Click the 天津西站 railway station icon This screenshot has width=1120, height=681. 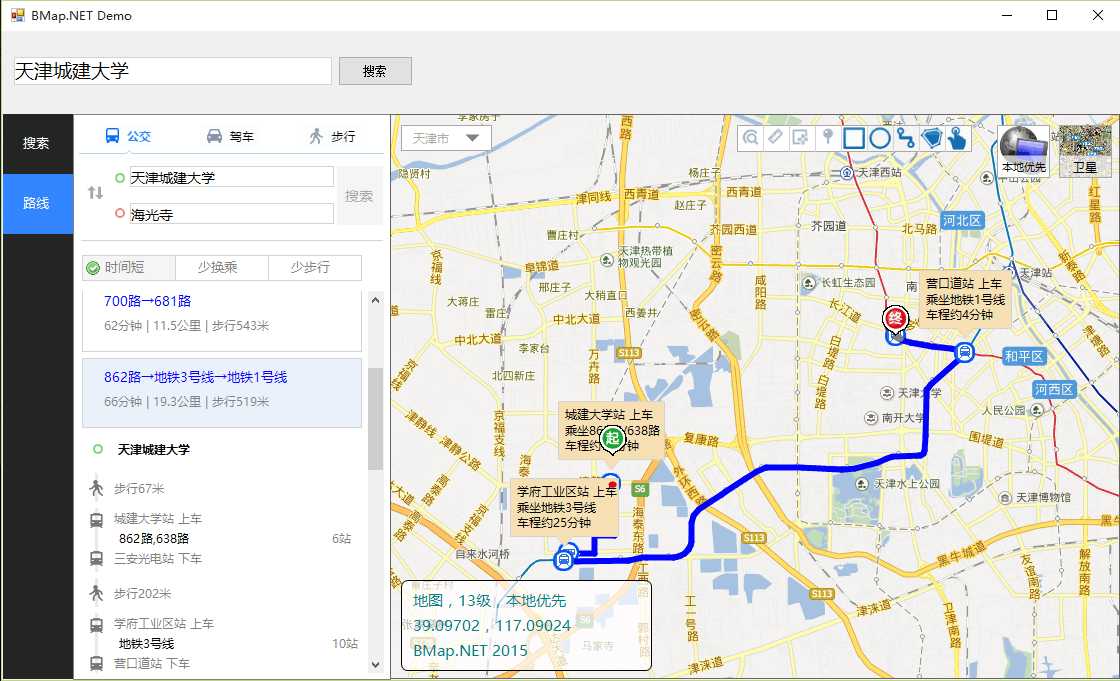pyautogui.click(x=846, y=173)
